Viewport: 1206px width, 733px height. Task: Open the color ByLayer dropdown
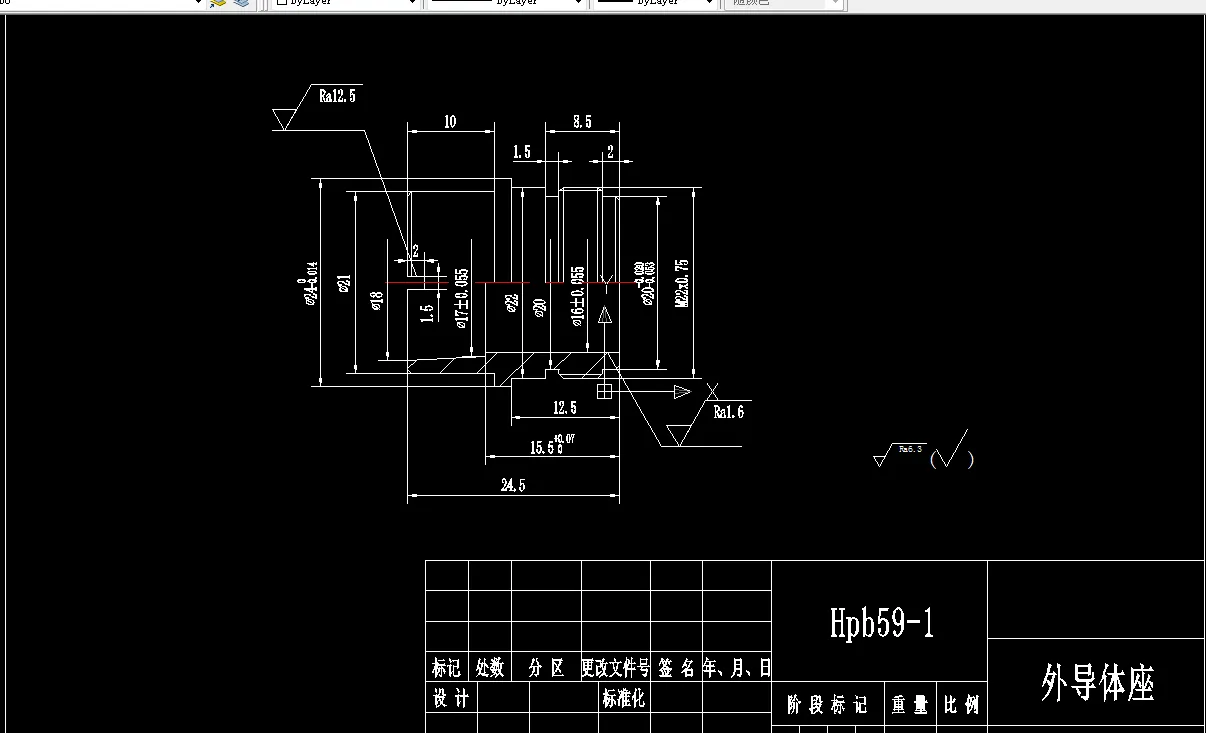pyautogui.click(x=340, y=4)
